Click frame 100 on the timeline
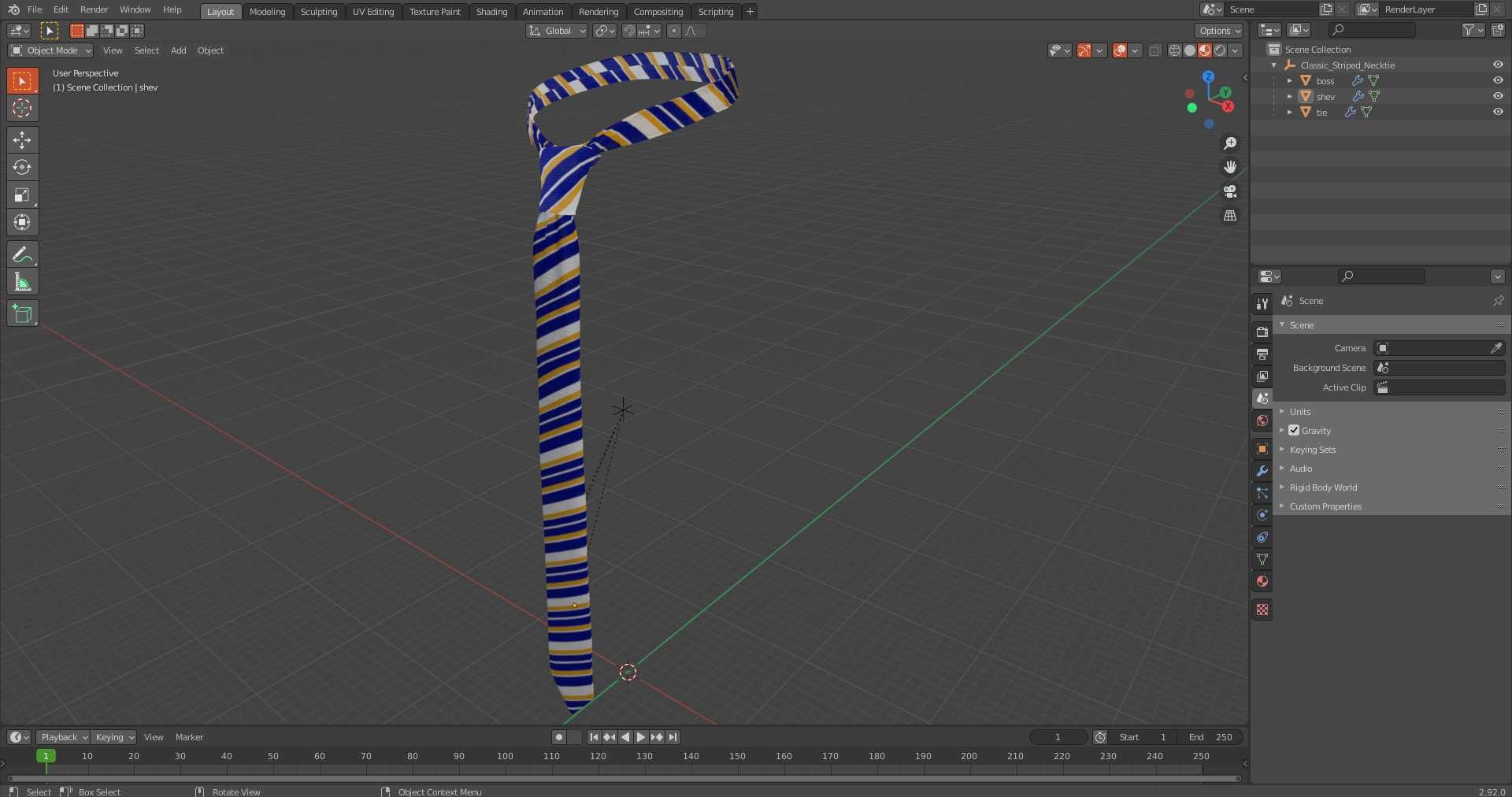This screenshot has width=1512, height=797. tap(505, 756)
